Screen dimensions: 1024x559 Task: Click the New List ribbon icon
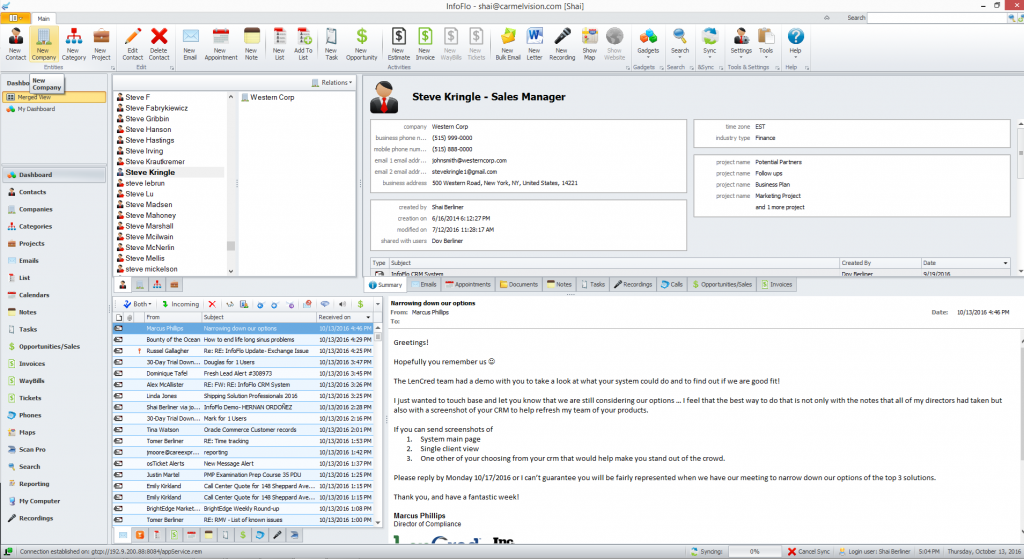tap(279, 44)
